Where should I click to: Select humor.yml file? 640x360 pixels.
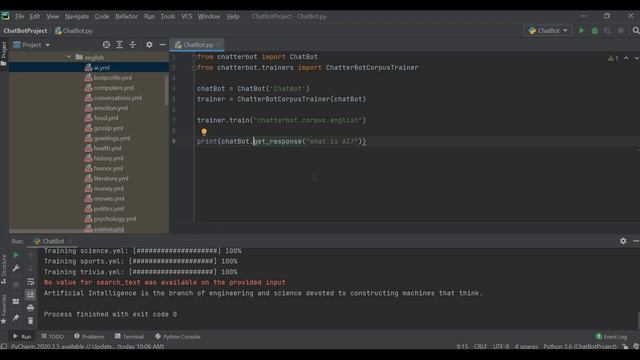point(108,168)
